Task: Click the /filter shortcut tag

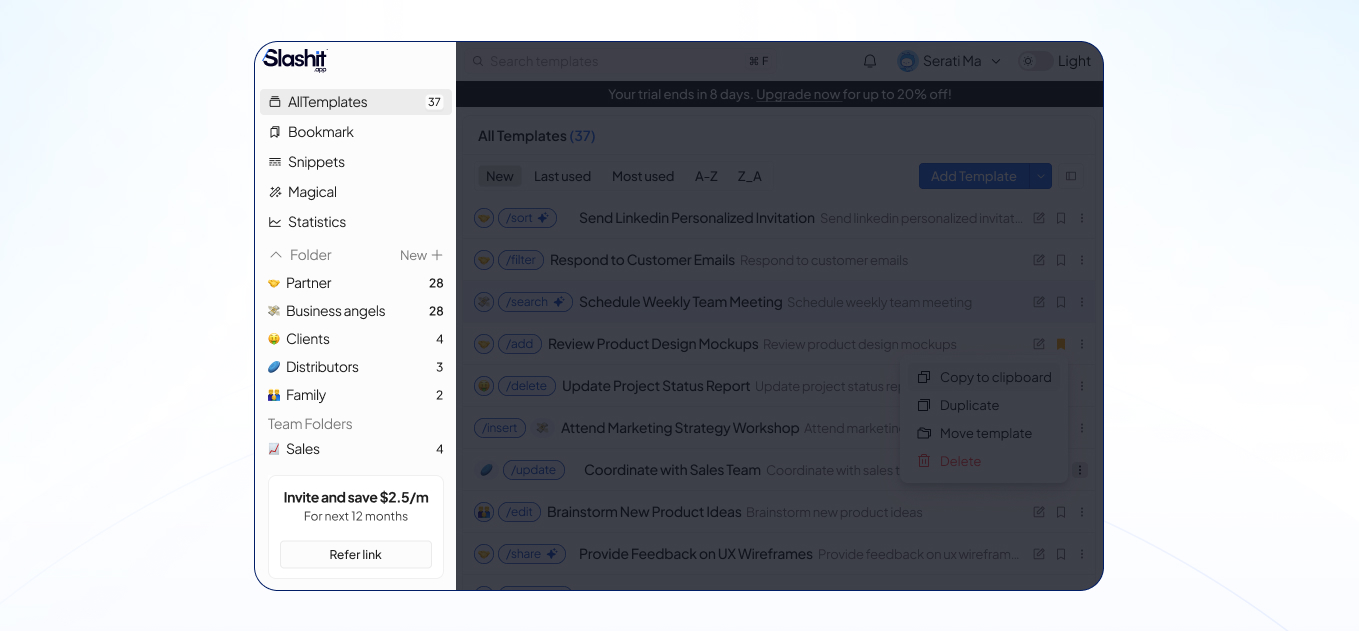Action: point(521,260)
